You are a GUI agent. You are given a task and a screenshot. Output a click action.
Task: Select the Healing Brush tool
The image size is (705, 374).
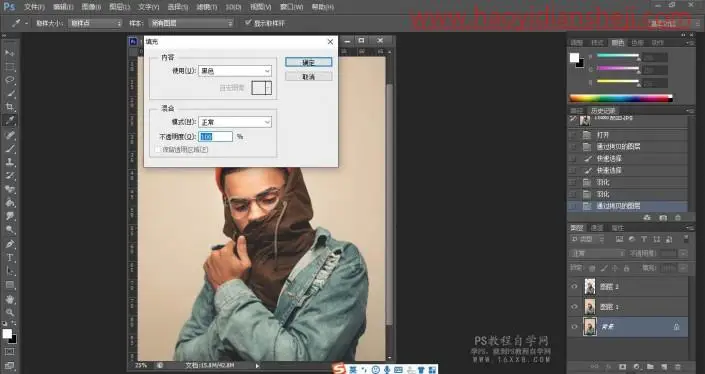(x=9, y=135)
